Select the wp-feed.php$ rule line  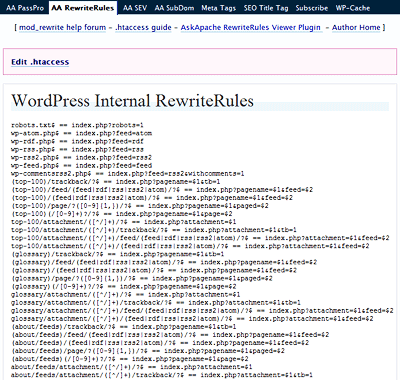pyautogui.click(x=81, y=165)
